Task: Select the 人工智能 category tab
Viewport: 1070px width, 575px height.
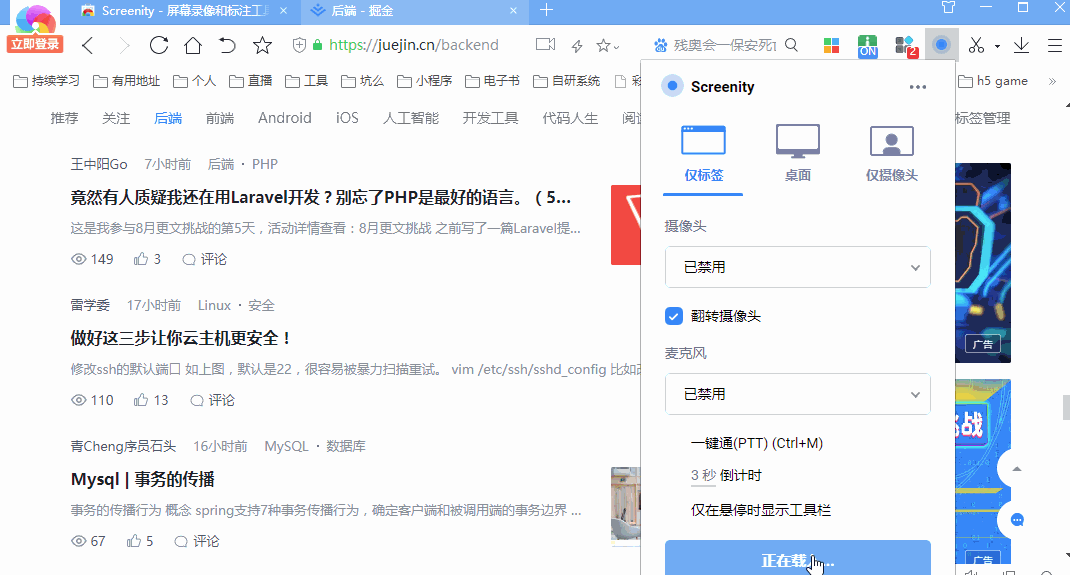Action: coord(411,118)
